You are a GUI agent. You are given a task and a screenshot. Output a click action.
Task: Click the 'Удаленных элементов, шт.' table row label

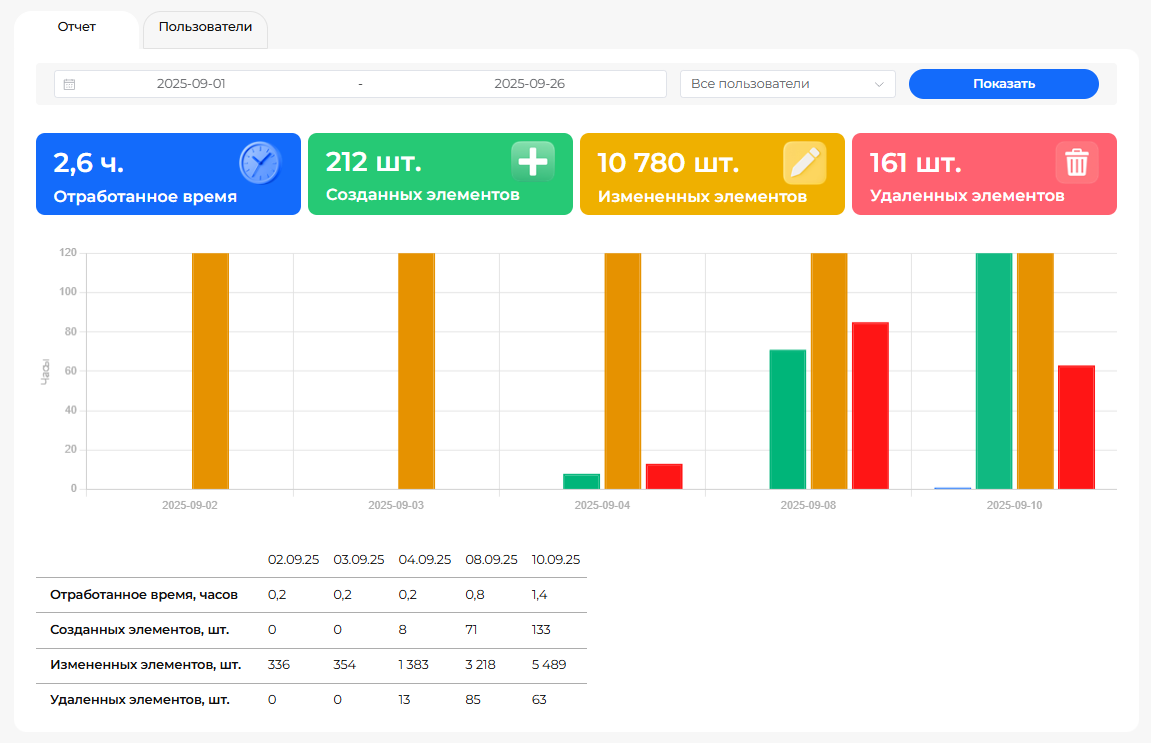click(x=140, y=700)
